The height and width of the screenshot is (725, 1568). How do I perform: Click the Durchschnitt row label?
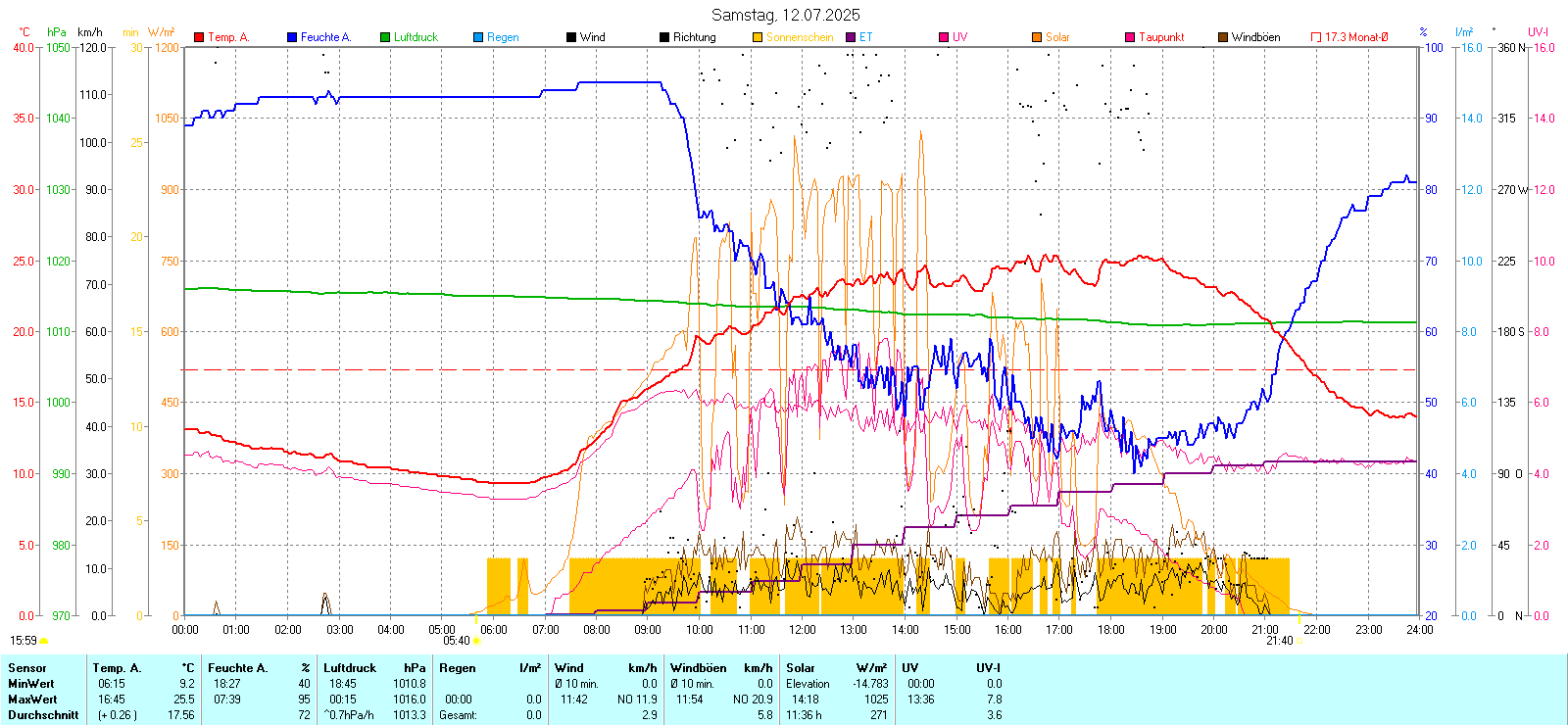coord(43,715)
